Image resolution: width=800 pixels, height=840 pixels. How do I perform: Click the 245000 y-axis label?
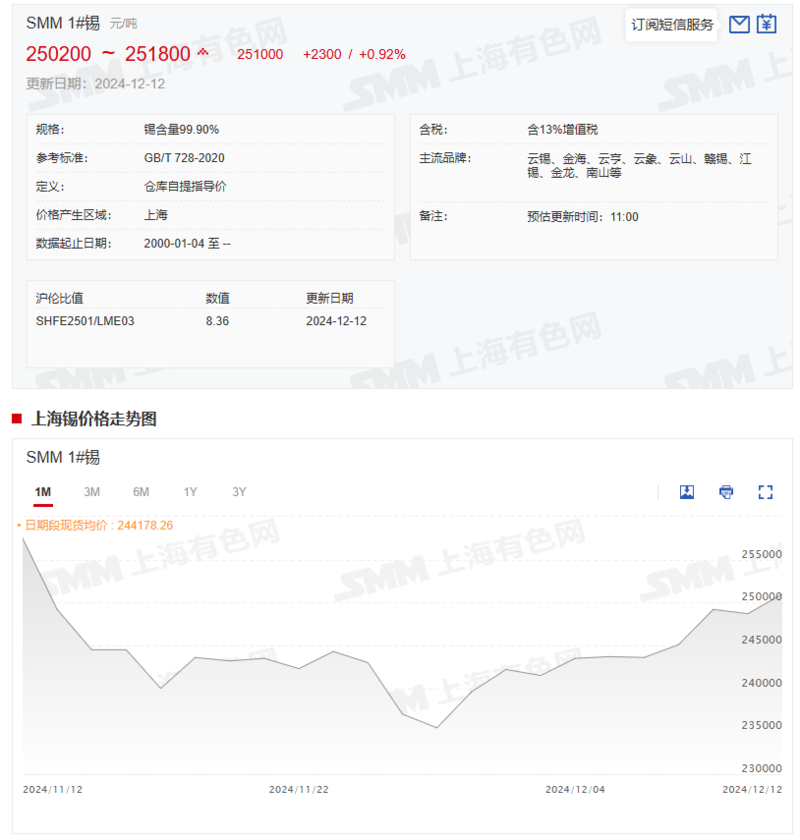tap(761, 640)
